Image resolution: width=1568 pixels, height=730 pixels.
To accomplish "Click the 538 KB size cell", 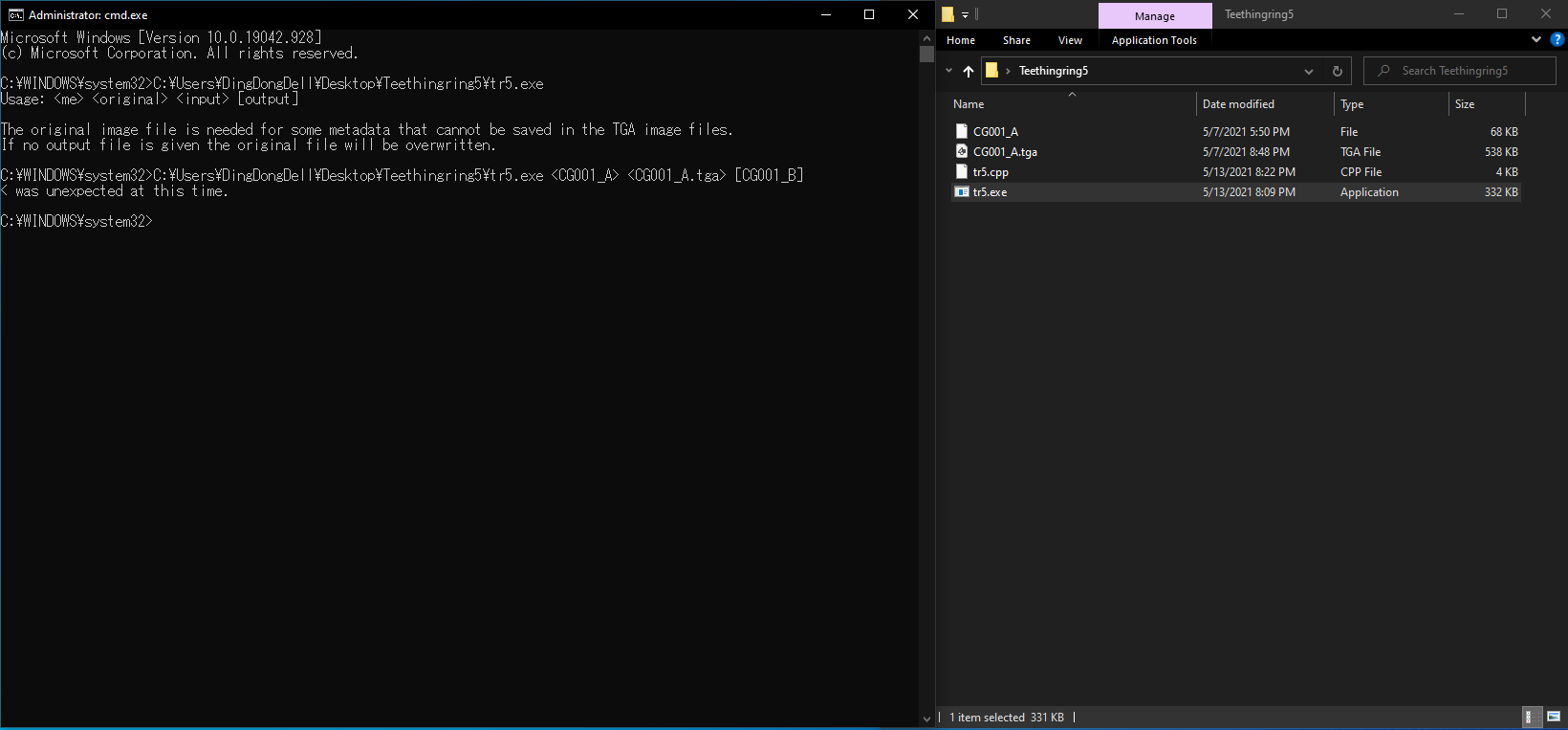I will click(x=1501, y=152).
